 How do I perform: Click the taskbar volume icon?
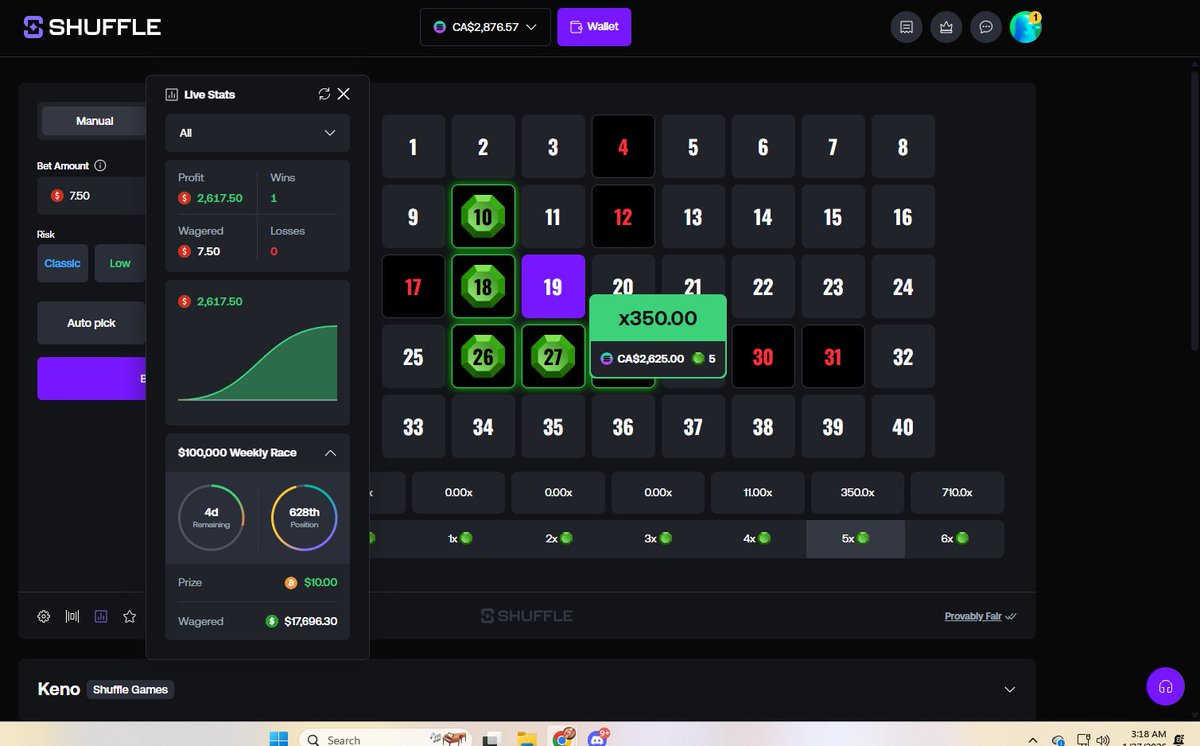pos(1102,740)
